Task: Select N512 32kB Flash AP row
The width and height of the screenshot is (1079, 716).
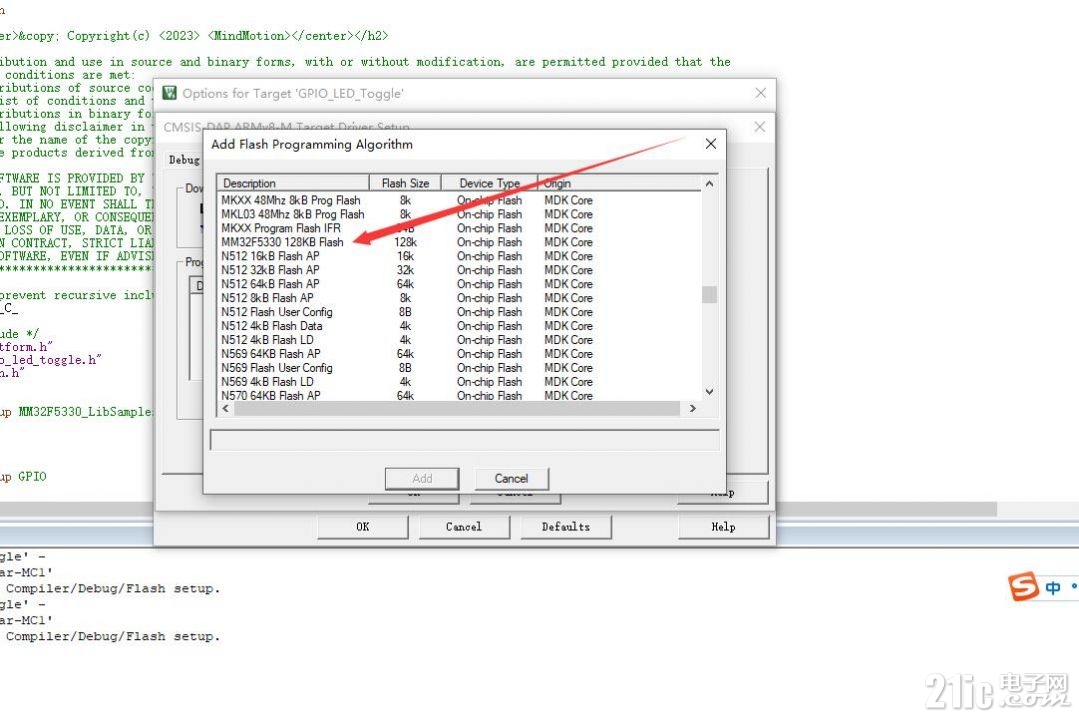Action: pos(460,270)
